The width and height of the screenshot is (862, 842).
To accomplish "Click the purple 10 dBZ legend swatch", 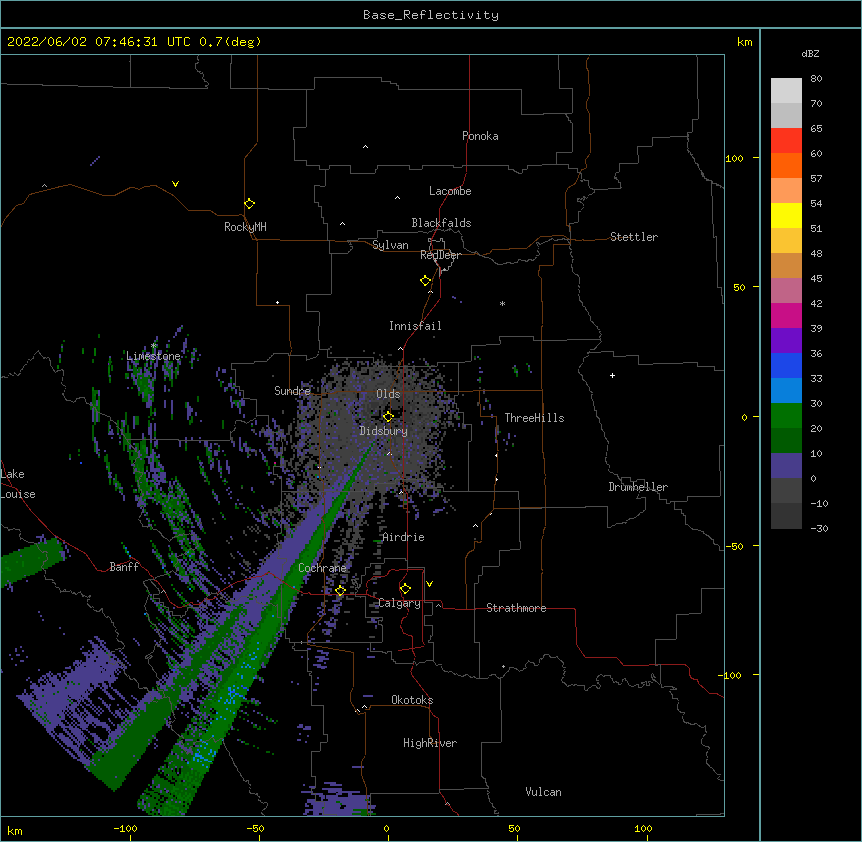I will click(786, 466).
